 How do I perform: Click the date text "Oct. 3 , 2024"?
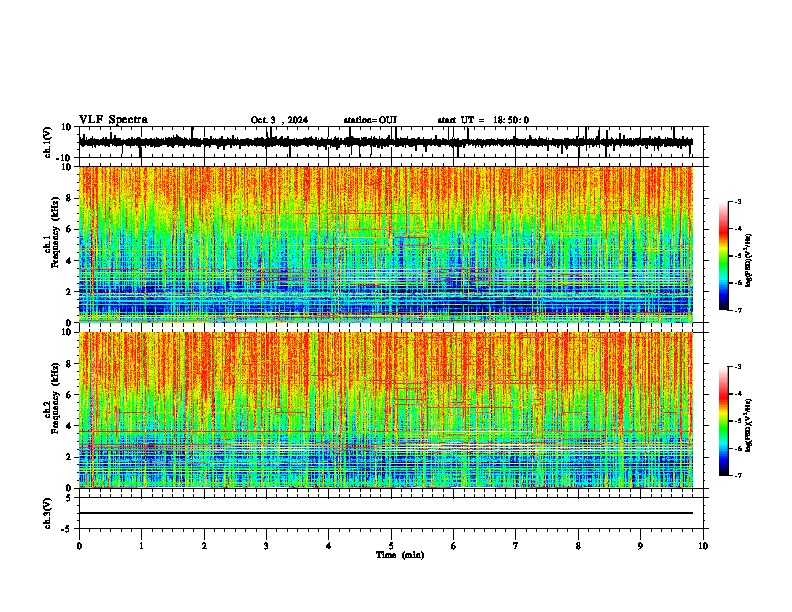coord(279,120)
